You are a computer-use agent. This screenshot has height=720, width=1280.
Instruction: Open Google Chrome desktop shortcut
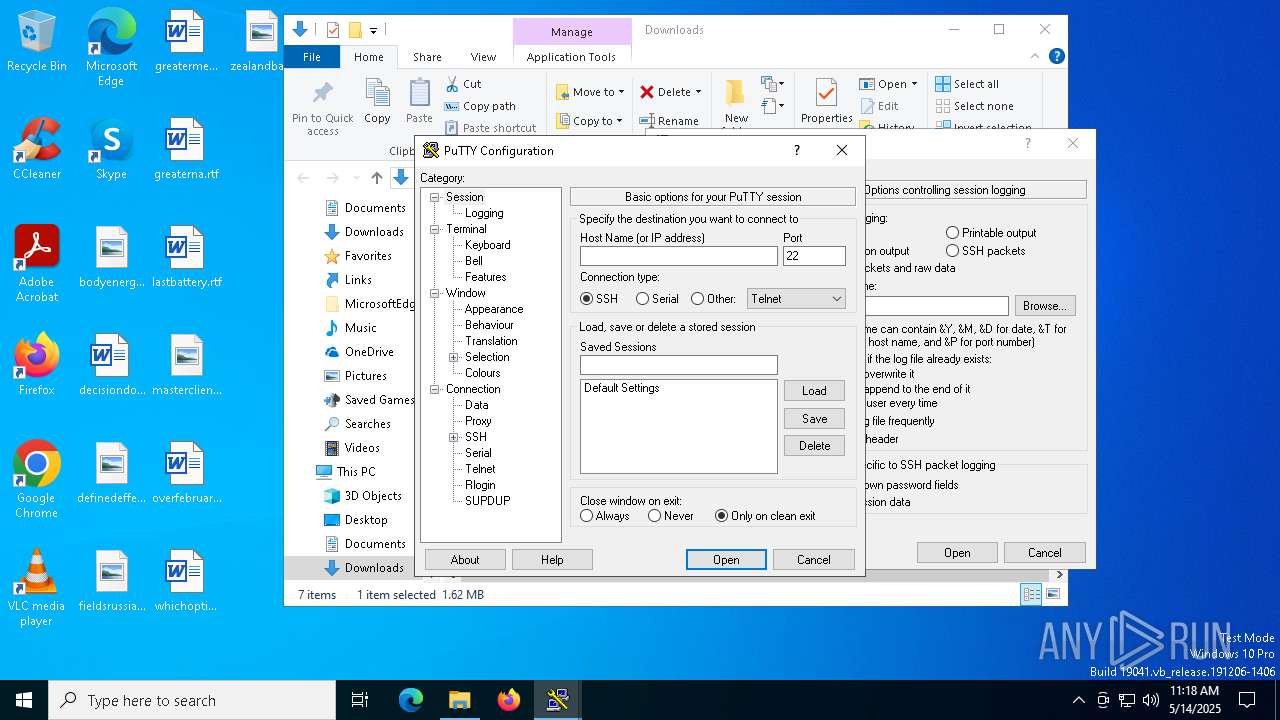37,479
